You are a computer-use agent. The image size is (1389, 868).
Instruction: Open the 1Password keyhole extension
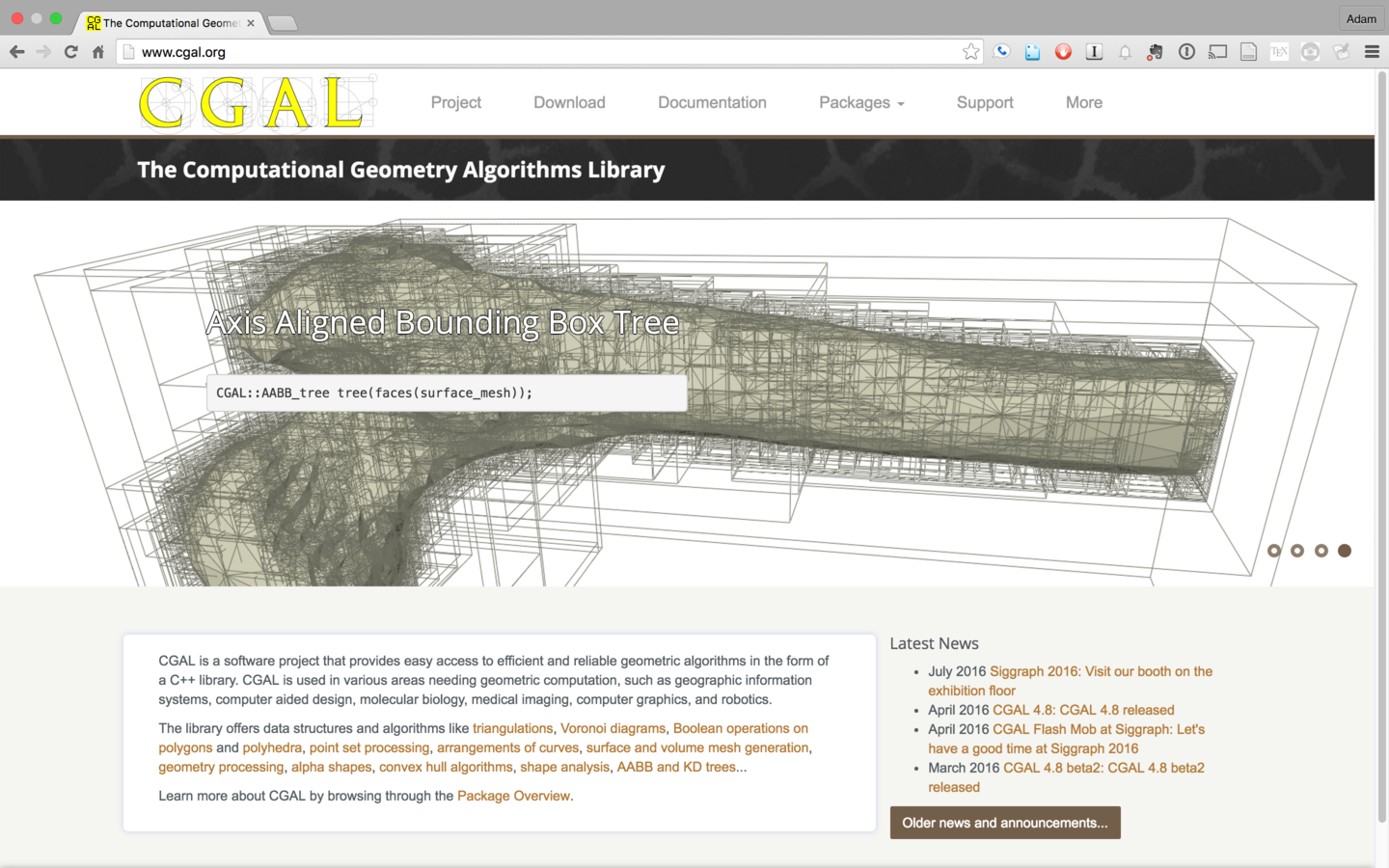[x=1186, y=52]
